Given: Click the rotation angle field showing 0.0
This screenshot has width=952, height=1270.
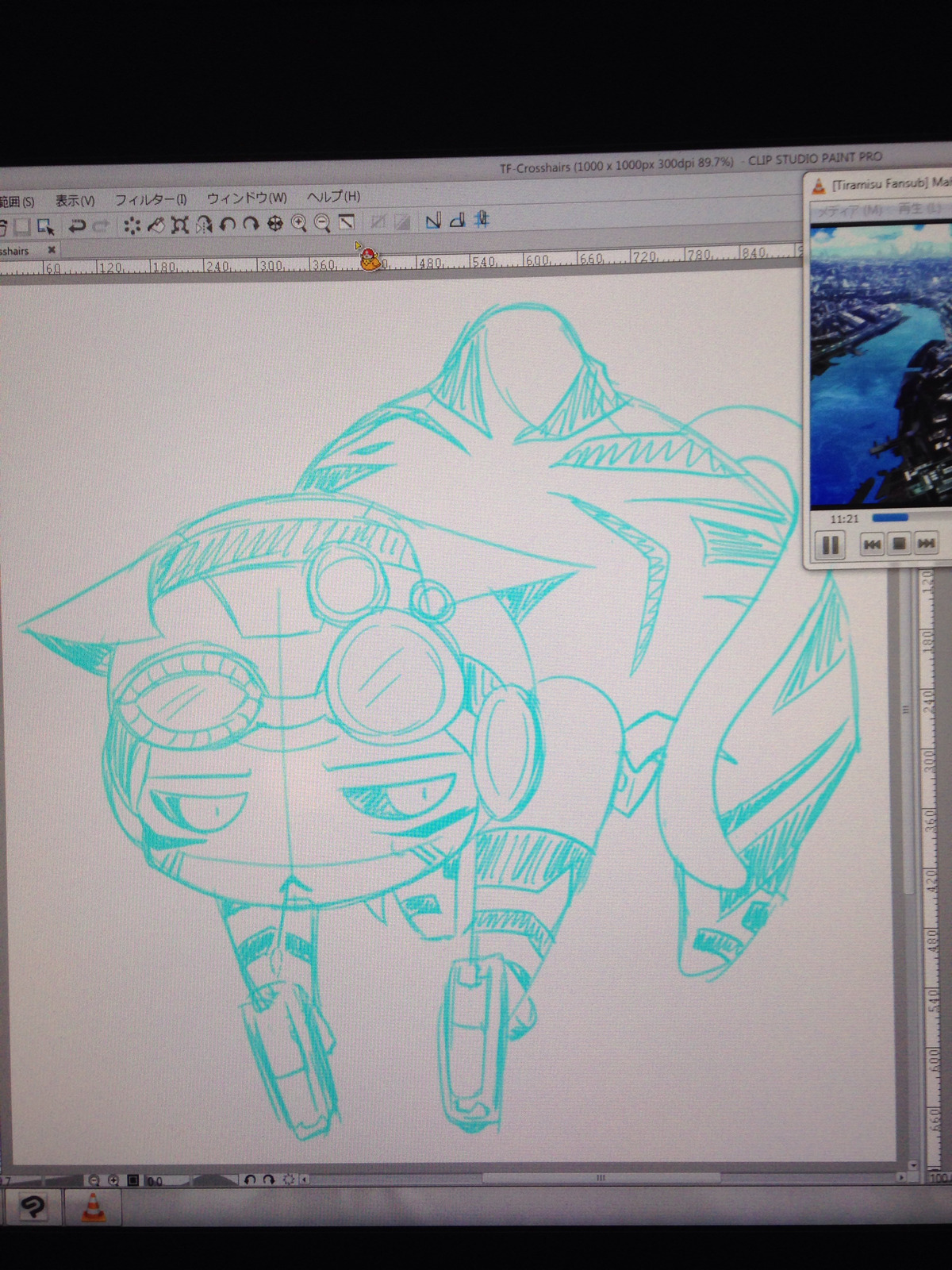Looking at the screenshot, I should coord(154,1181).
